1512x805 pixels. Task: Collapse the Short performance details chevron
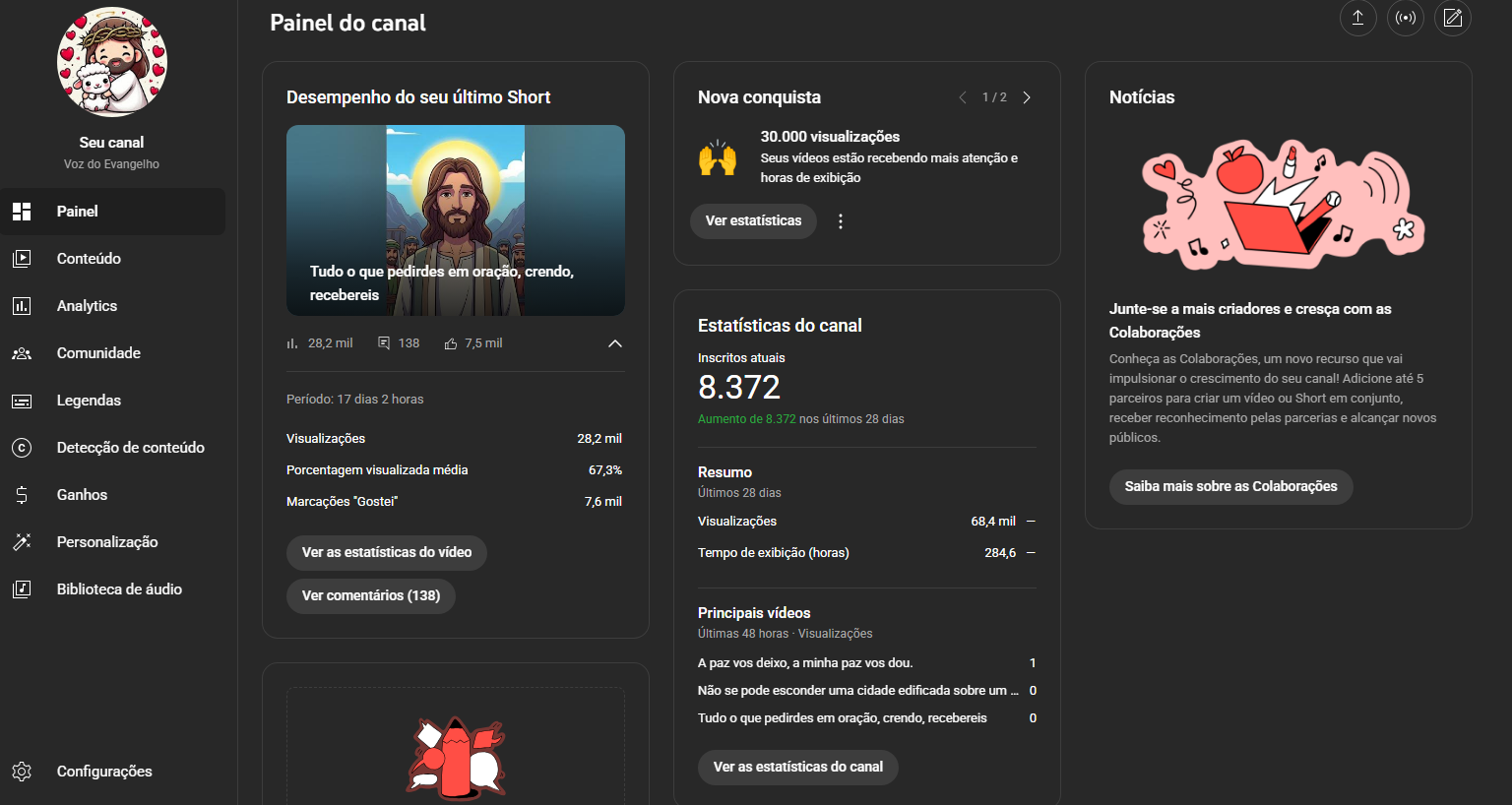pyautogui.click(x=615, y=343)
